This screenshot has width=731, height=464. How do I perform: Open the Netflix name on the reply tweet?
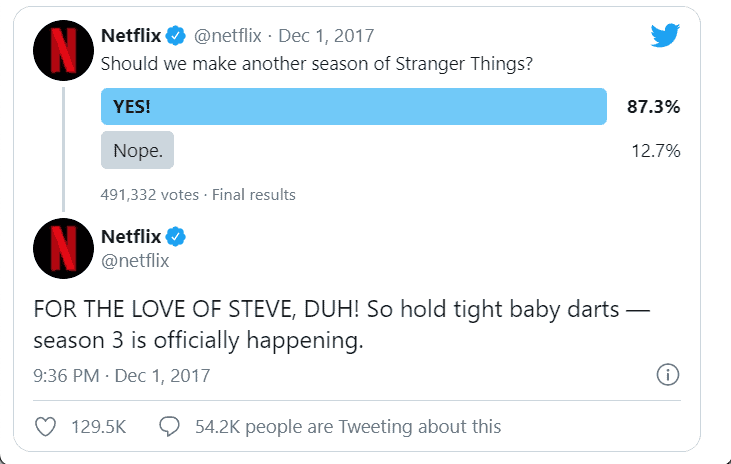pyautogui.click(x=131, y=237)
